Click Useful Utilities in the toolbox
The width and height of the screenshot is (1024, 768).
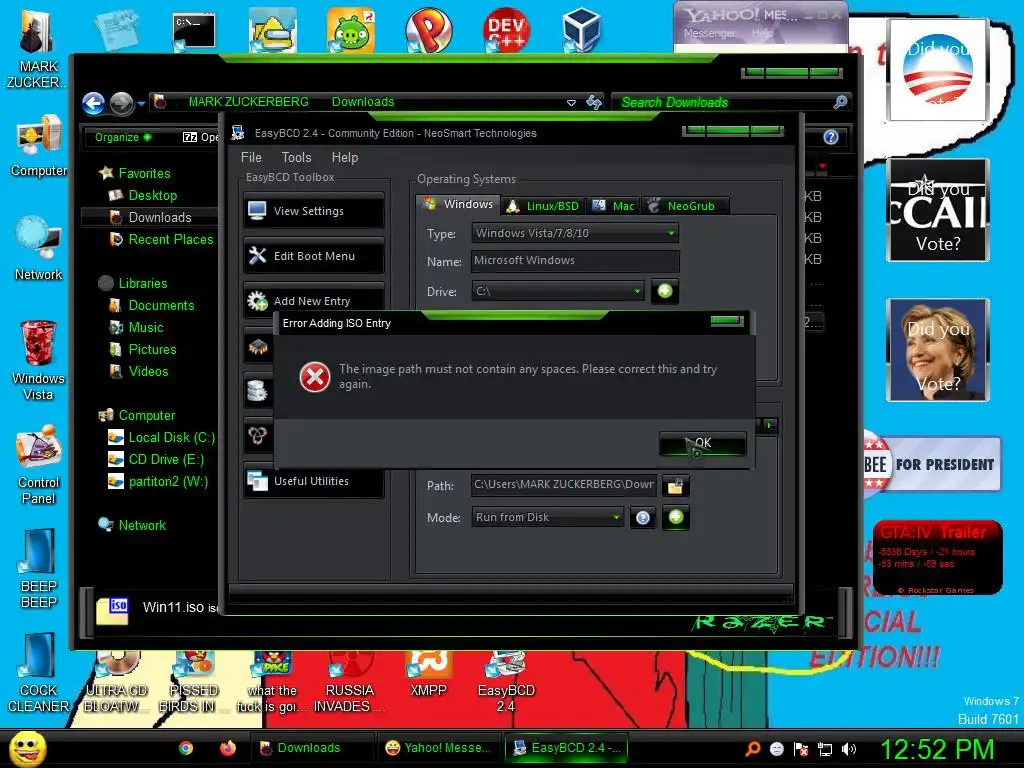coord(314,481)
